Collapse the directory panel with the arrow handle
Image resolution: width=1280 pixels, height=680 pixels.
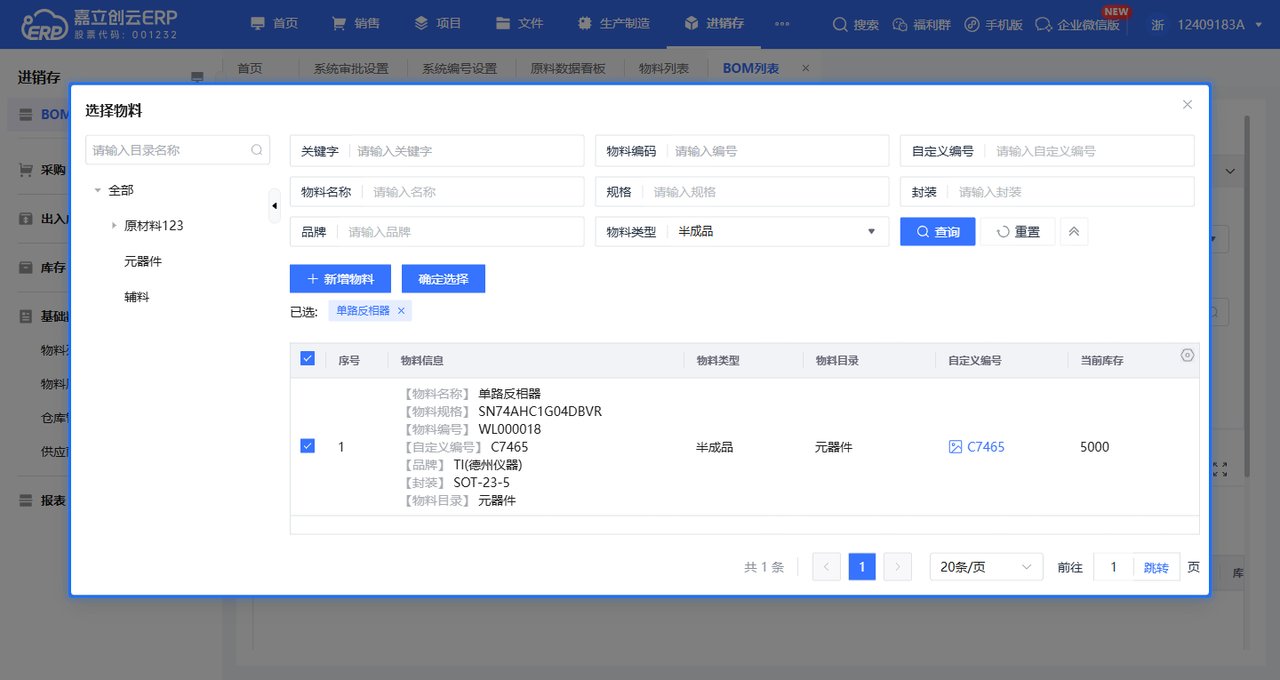274,206
